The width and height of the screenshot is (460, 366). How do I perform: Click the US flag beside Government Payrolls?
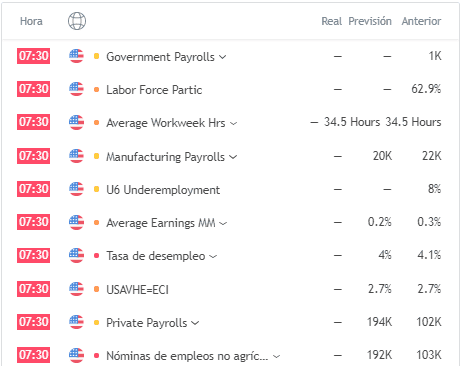[76, 56]
